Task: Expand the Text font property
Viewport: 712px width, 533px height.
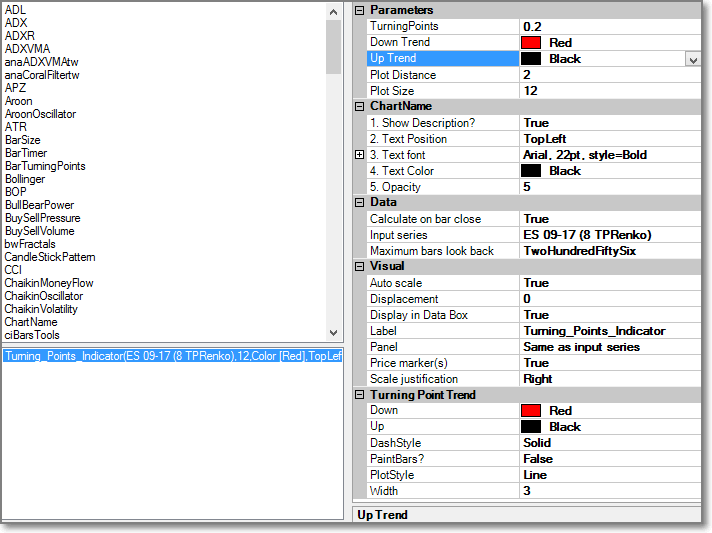Action: pyautogui.click(x=360, y=155)
